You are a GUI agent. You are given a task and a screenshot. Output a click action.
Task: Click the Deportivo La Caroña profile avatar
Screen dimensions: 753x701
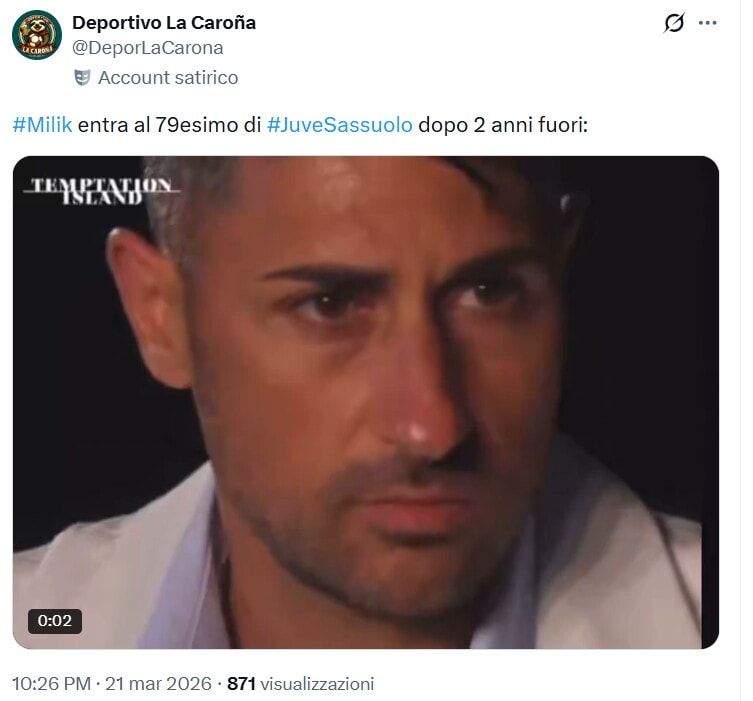point(37,35)
